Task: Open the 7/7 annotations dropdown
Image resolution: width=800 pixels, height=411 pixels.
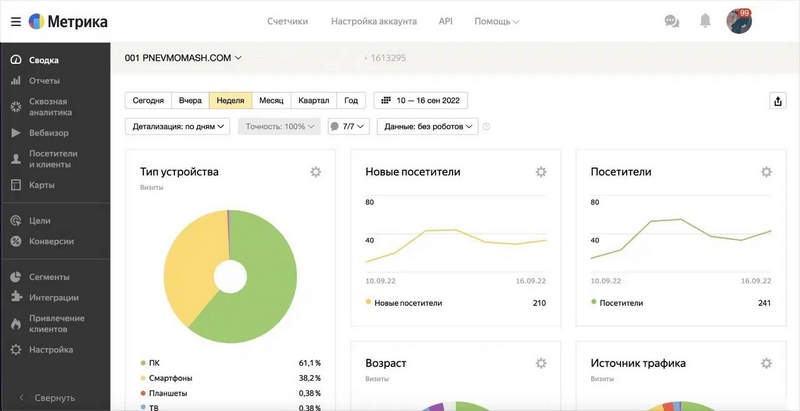Action: click(348, 126)
